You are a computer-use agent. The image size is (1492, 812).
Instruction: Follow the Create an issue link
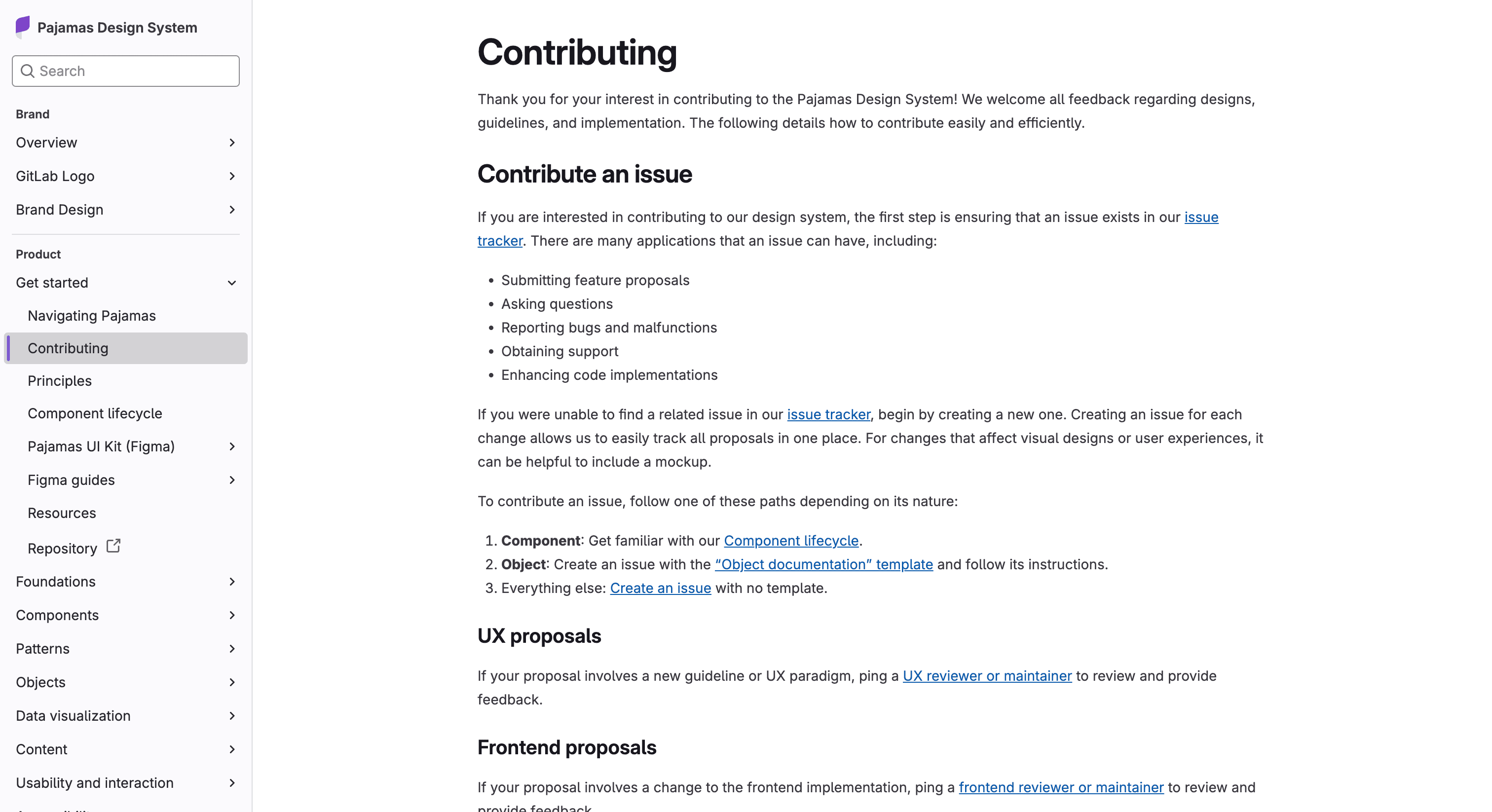pos(660,588)
